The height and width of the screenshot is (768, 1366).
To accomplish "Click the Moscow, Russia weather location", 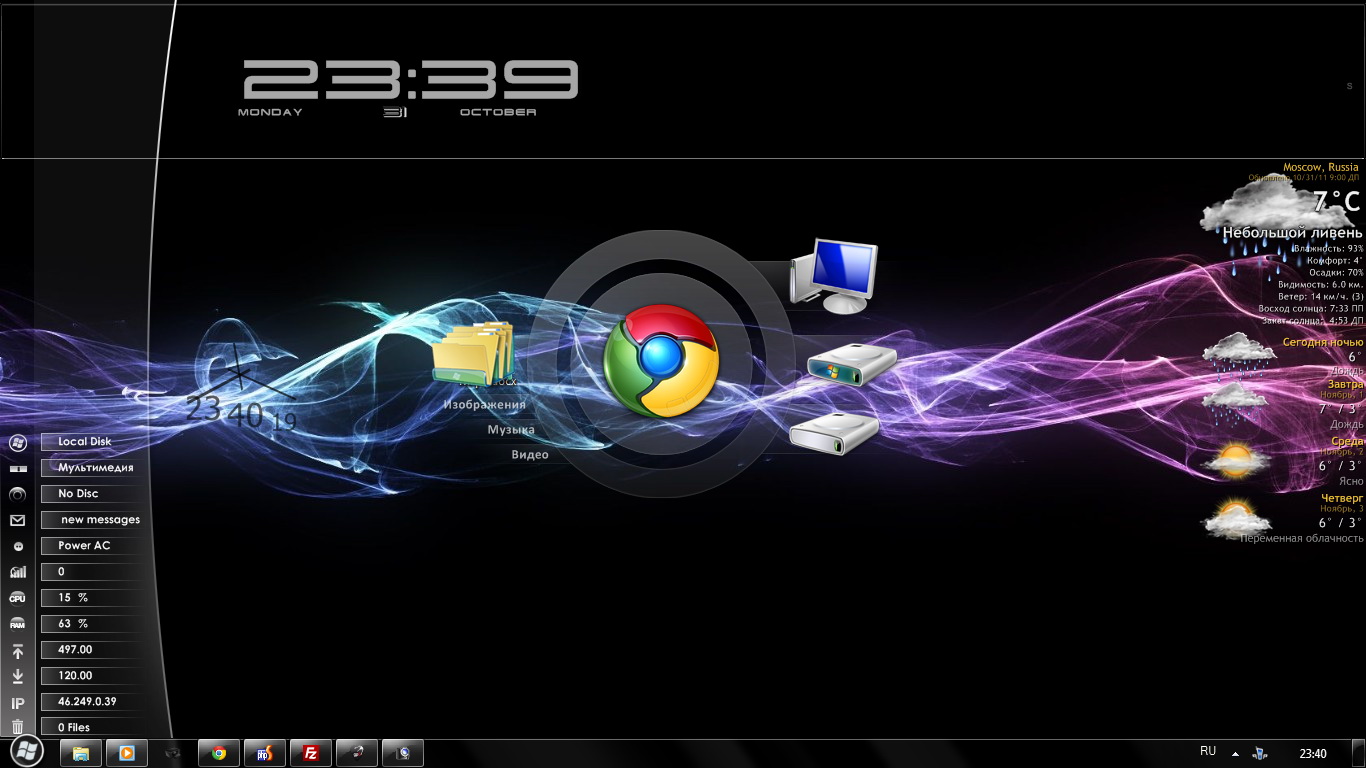I will coord(1321,167).
